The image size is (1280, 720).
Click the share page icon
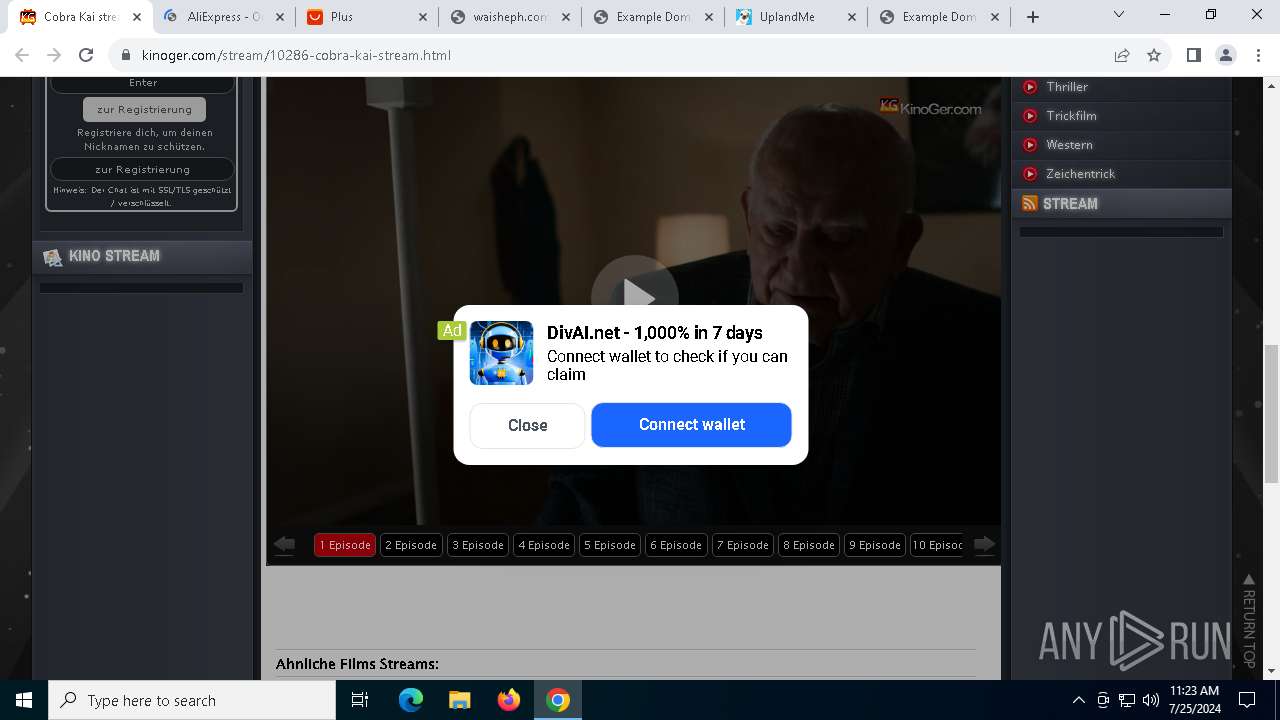1122,55
